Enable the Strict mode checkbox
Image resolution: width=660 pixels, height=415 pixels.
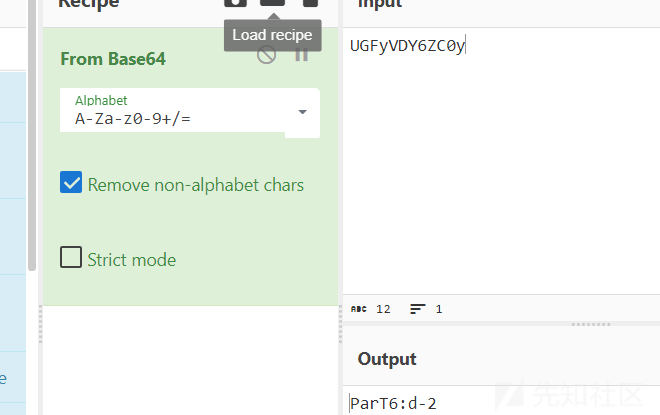coord(71,258)
